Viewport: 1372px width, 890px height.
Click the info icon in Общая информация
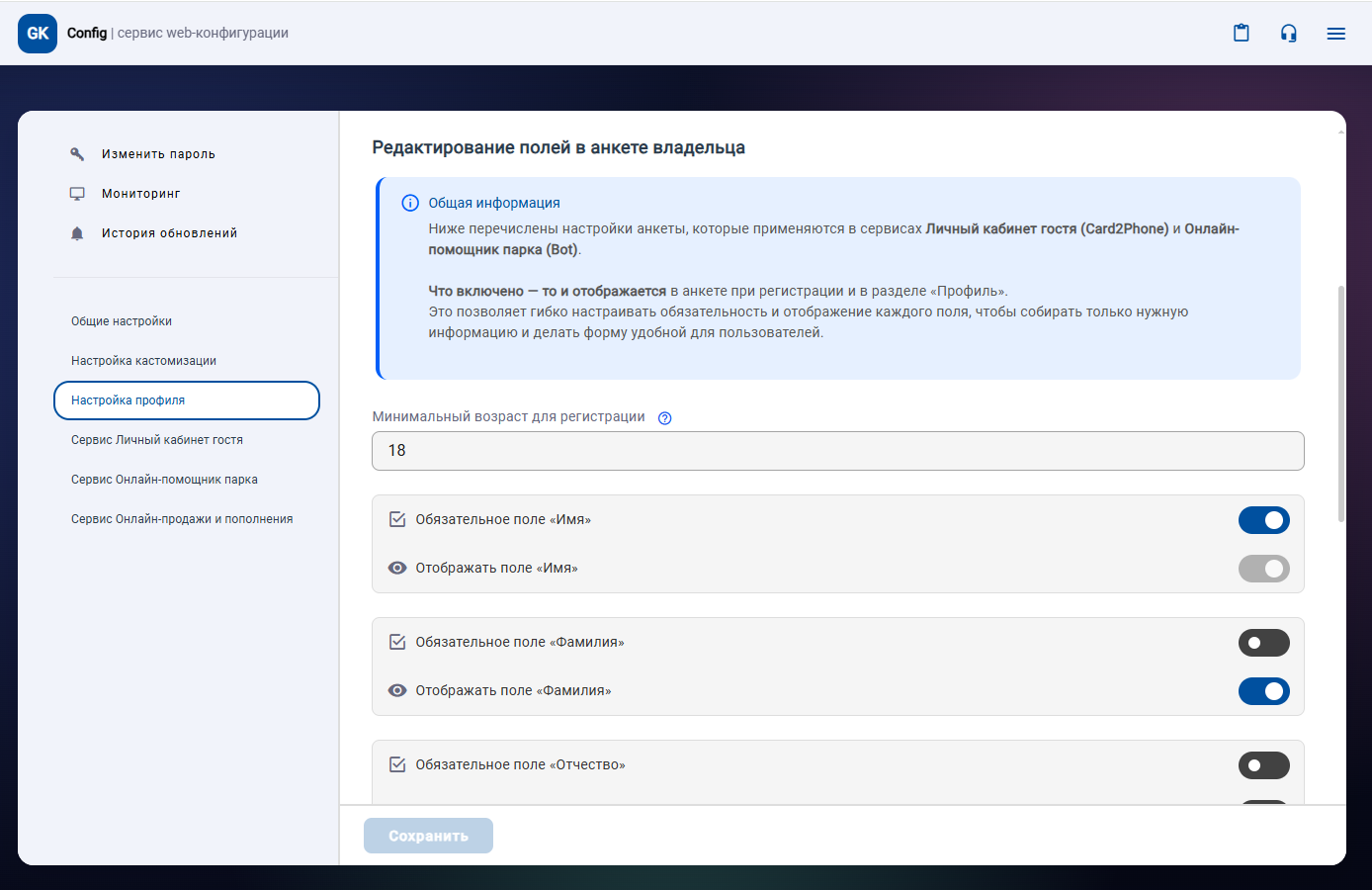coord(410,203)
